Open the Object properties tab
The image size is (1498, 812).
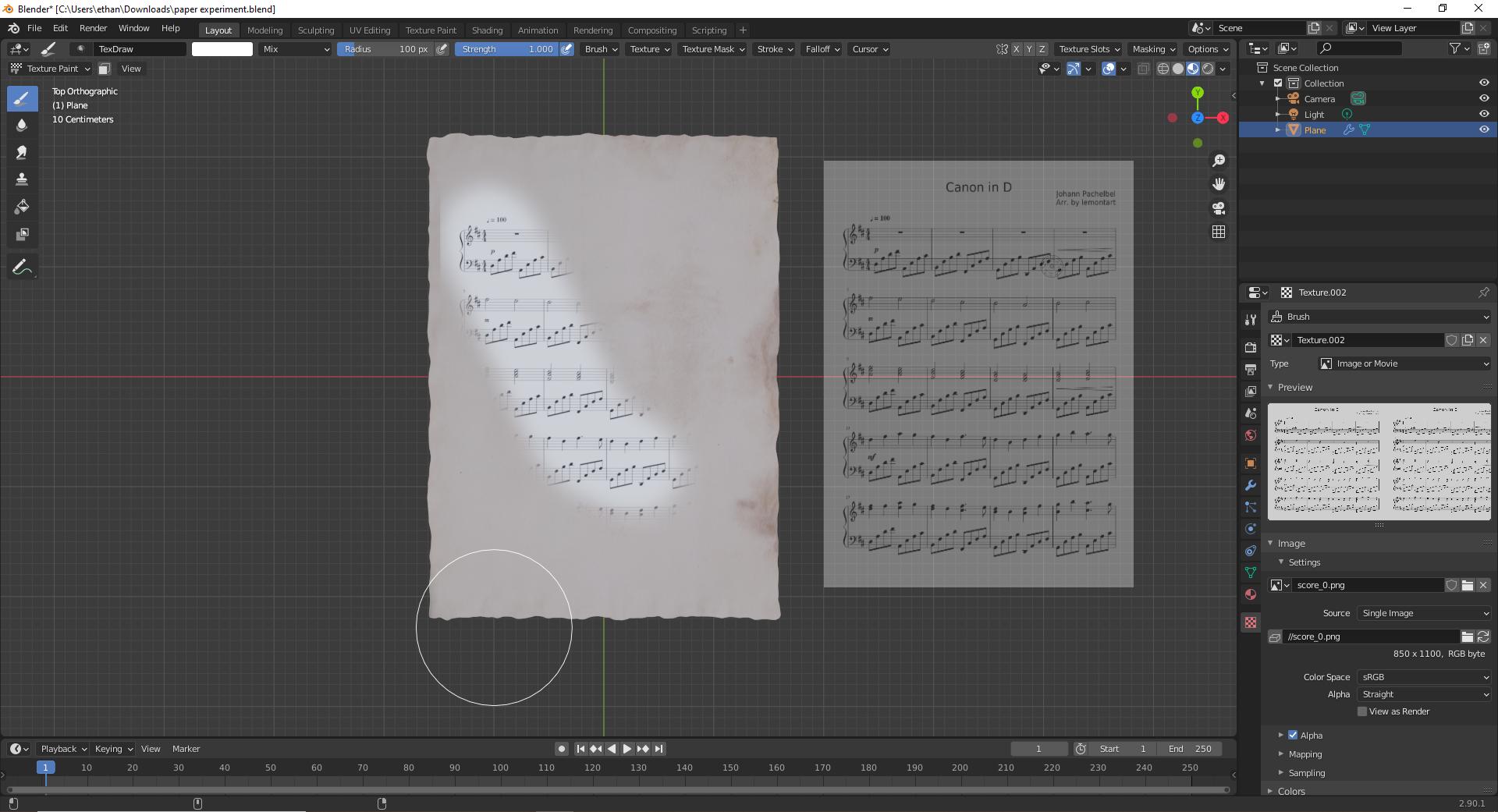coord(1251,463)
